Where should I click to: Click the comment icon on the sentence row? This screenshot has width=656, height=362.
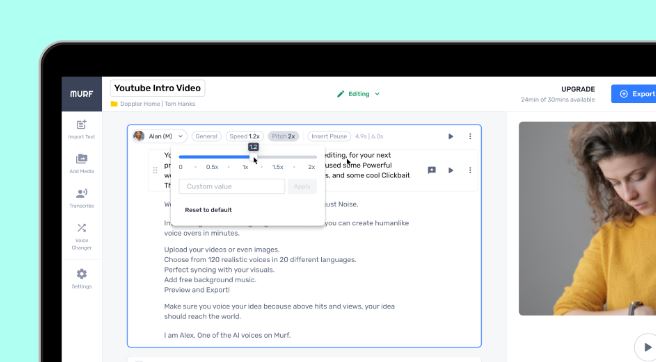[432, 170]
